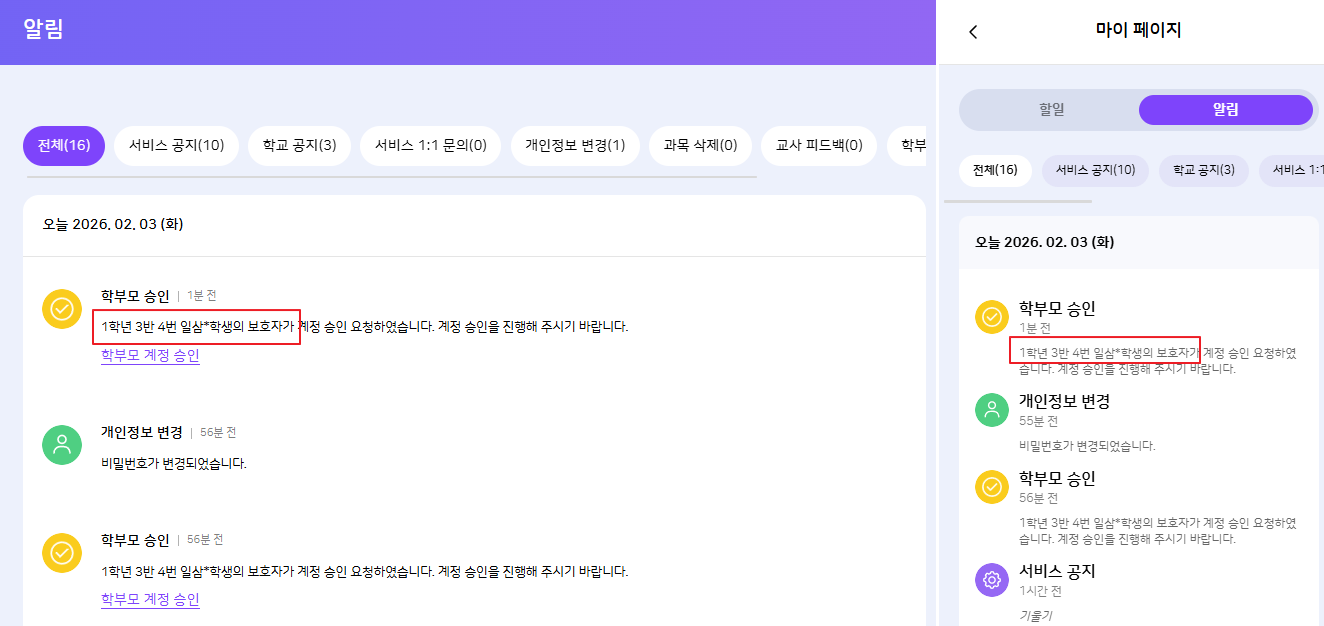Show the 과목 삭제(0) tab
This screenshot has height=626, width=1324.
(699, 146)
